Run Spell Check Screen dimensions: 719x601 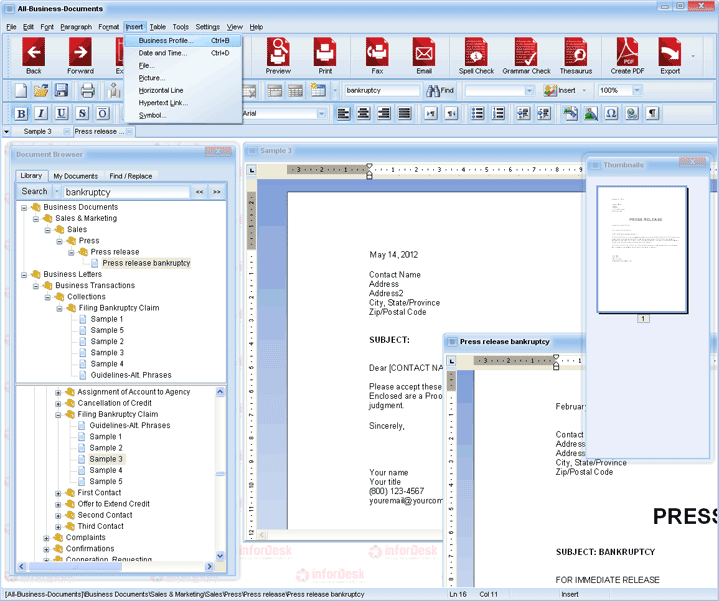pos(476,55)
